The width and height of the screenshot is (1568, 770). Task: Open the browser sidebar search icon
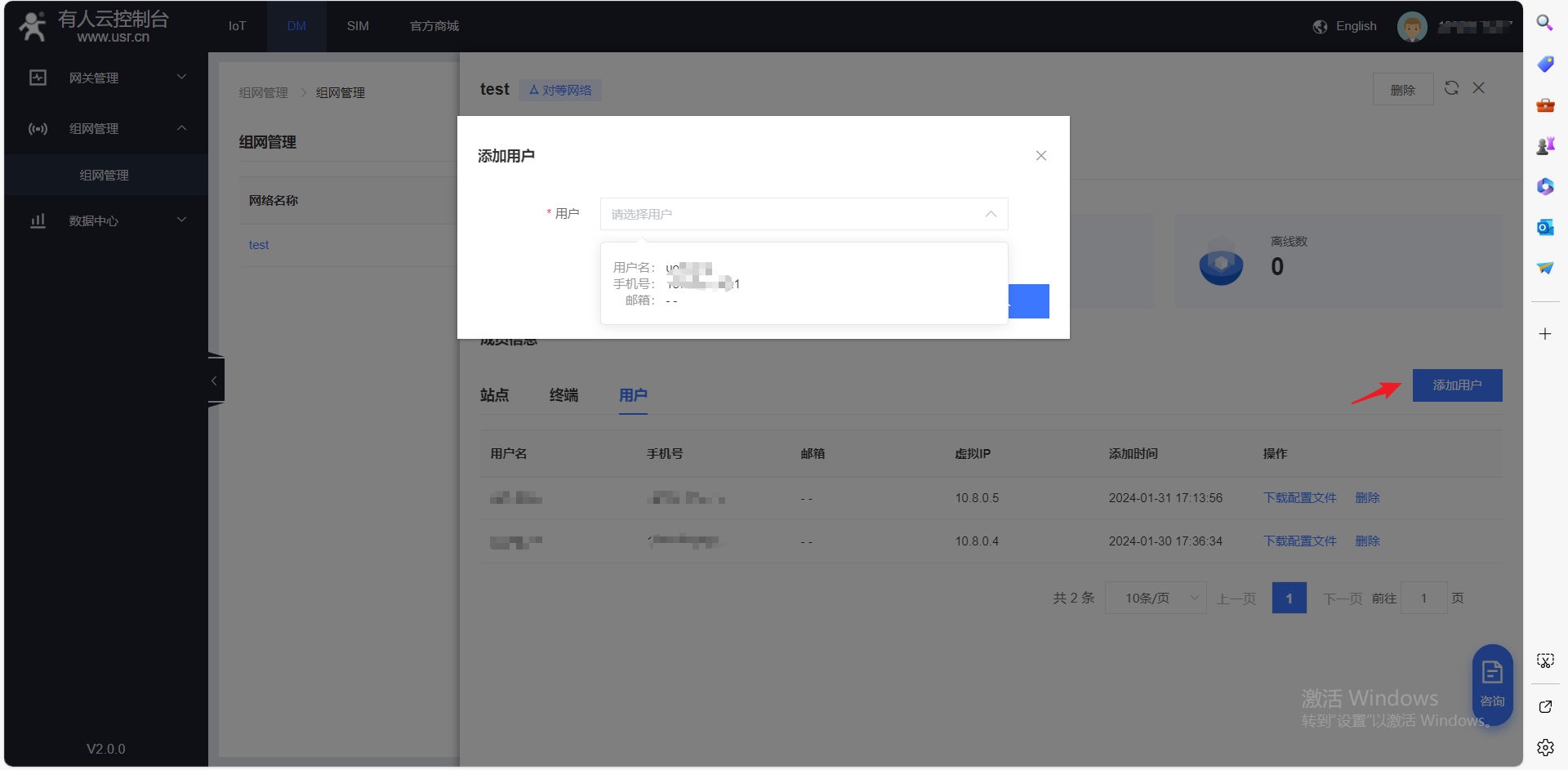pyautogui.click(x=1544, y=23)
